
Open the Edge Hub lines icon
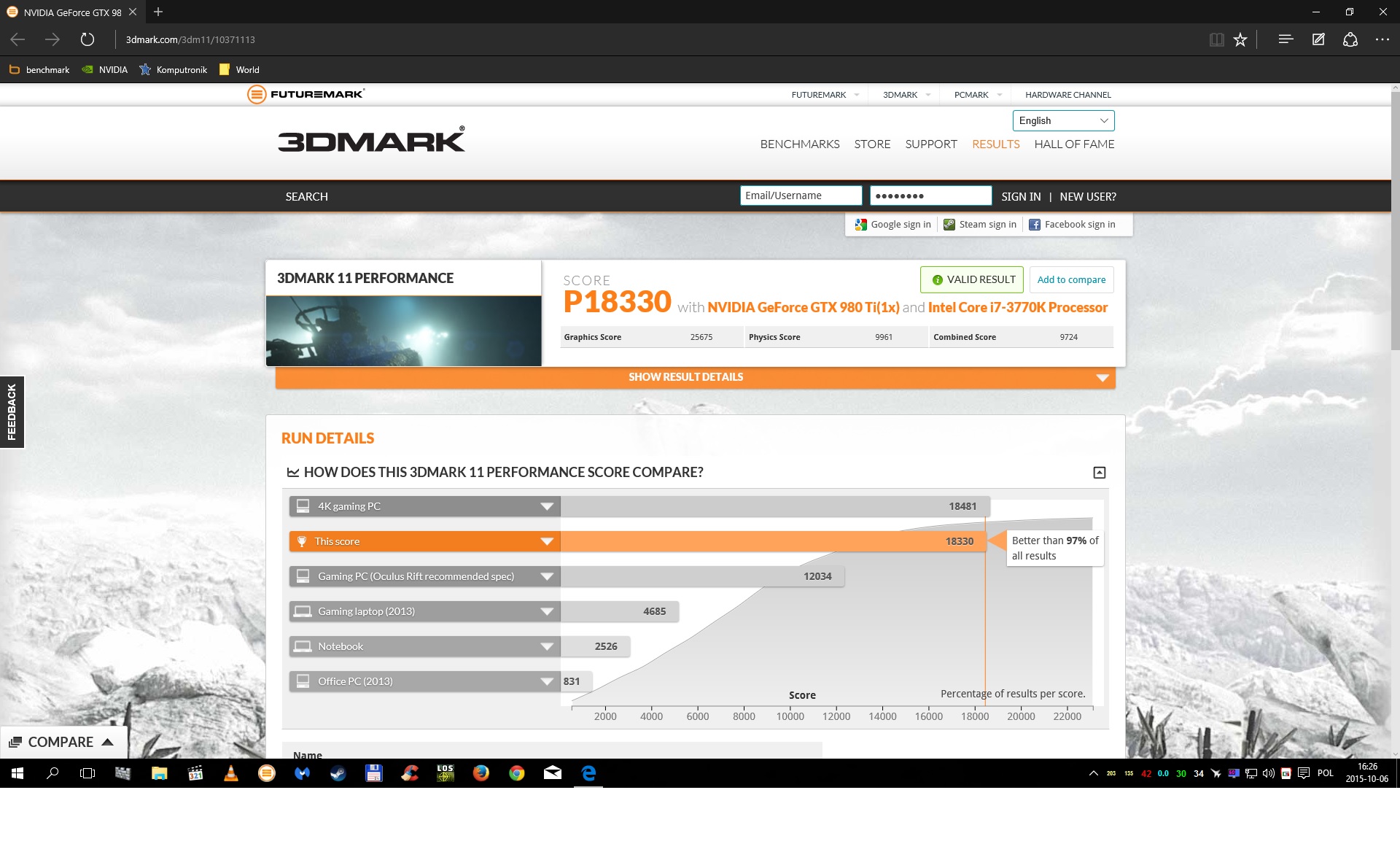[x=1286, y=39]
